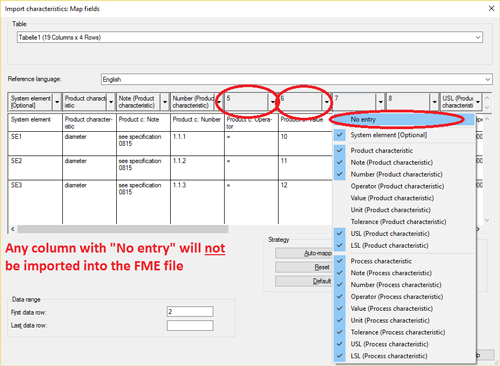The height and width of the screenshot is (366, 500).
Task: Open the dropdown arrow of column 5
Action: point(273,102)
